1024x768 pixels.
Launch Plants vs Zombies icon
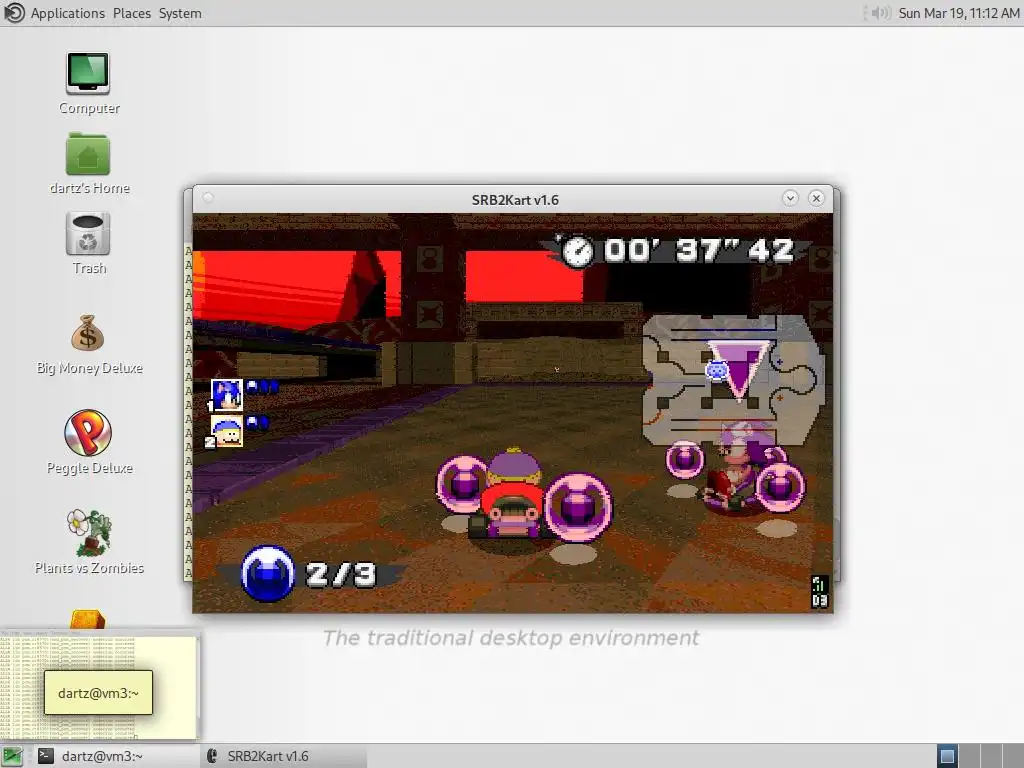point(89,532)
